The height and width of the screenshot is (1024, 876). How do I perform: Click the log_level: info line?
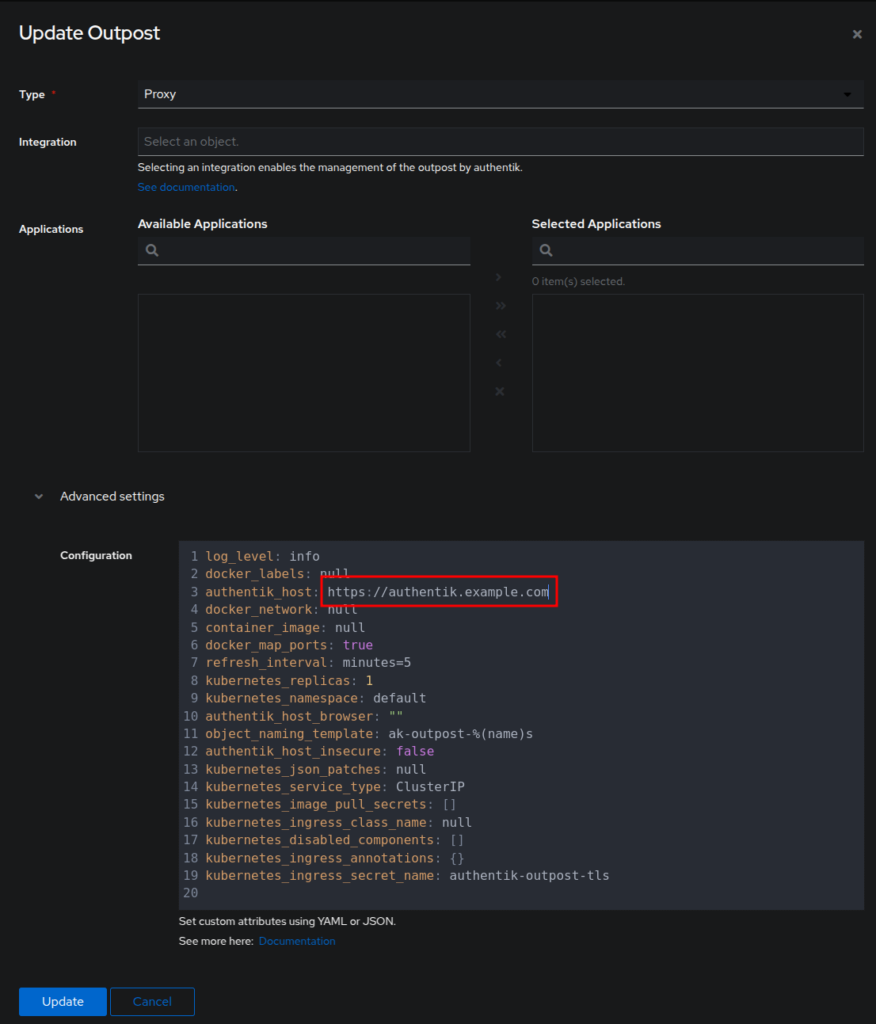(263, 556)
